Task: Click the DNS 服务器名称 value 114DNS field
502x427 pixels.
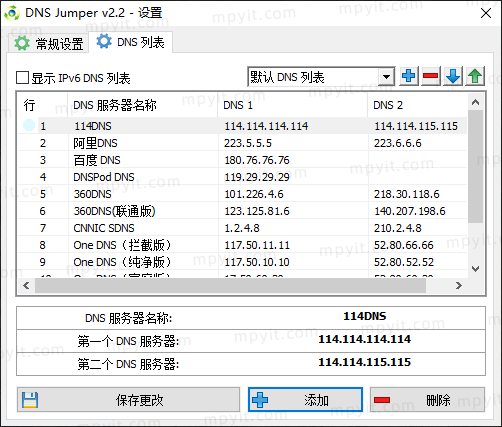Action: point(365,316)
